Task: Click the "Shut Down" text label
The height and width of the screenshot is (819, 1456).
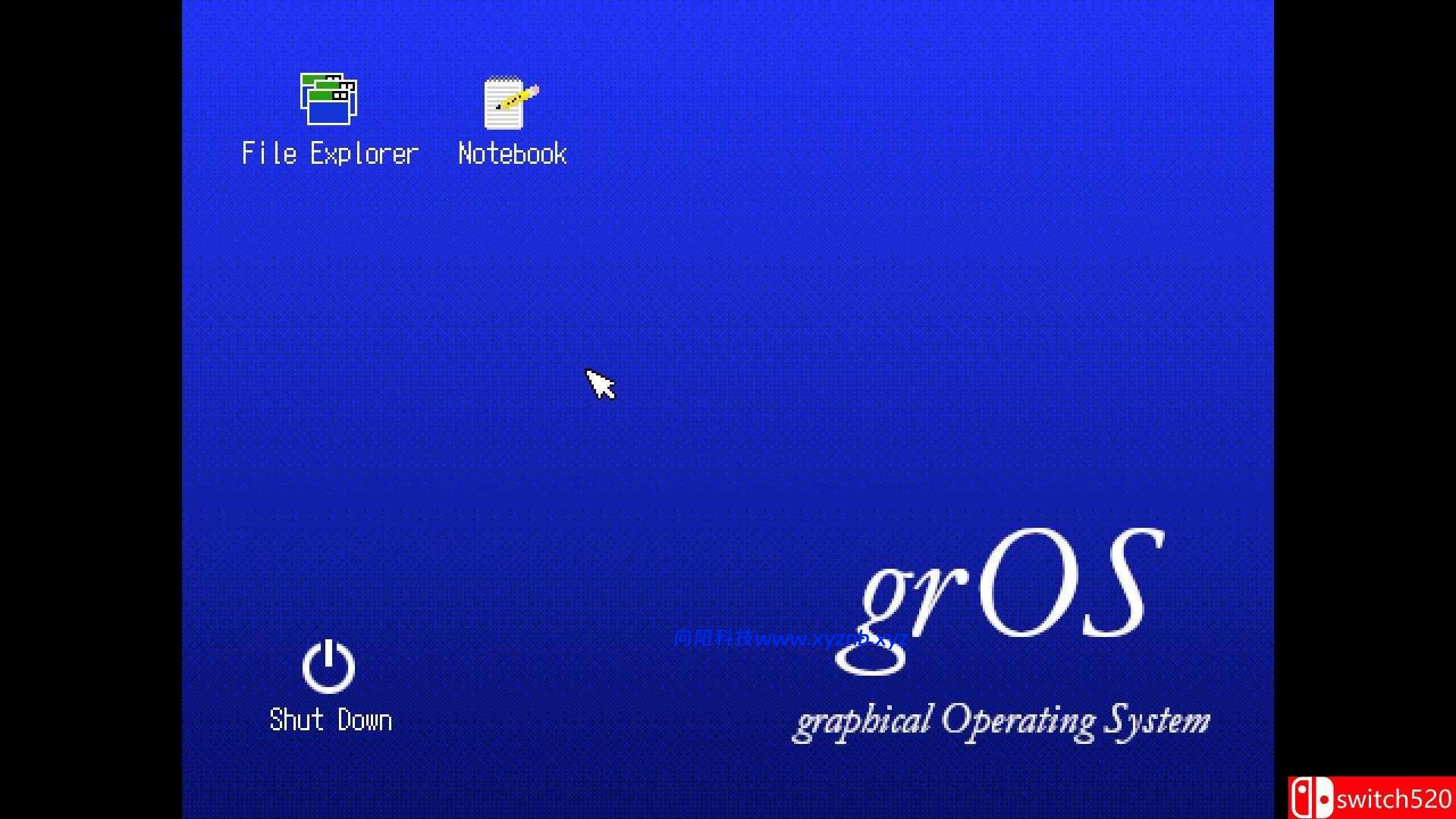Action: [x=331, y=720]
